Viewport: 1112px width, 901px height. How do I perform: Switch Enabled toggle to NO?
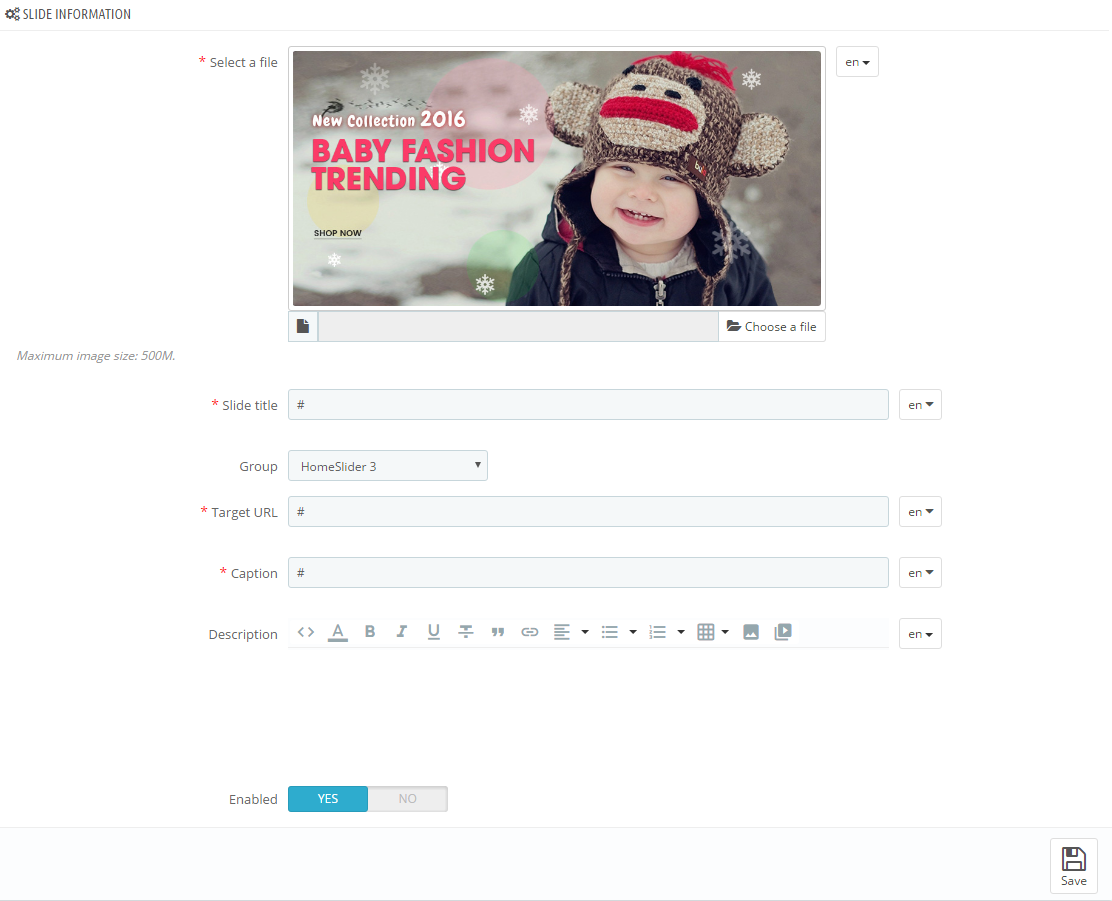click(x=408, y=799)
